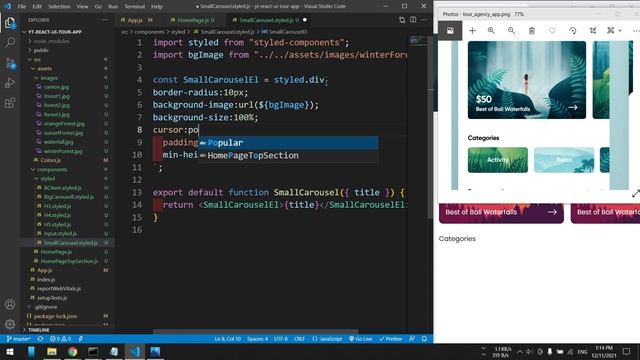Click master branch in status bar

(19, 339)
